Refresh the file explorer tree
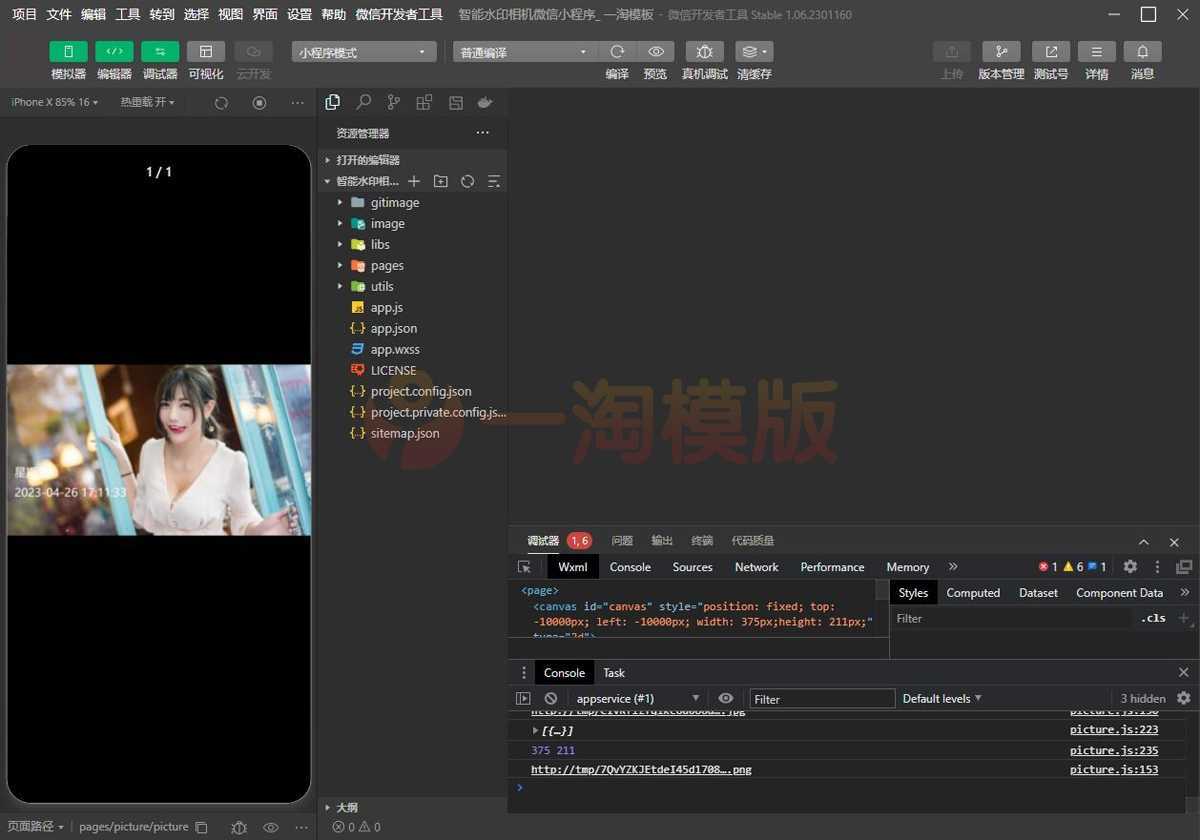 coord(467,181)
